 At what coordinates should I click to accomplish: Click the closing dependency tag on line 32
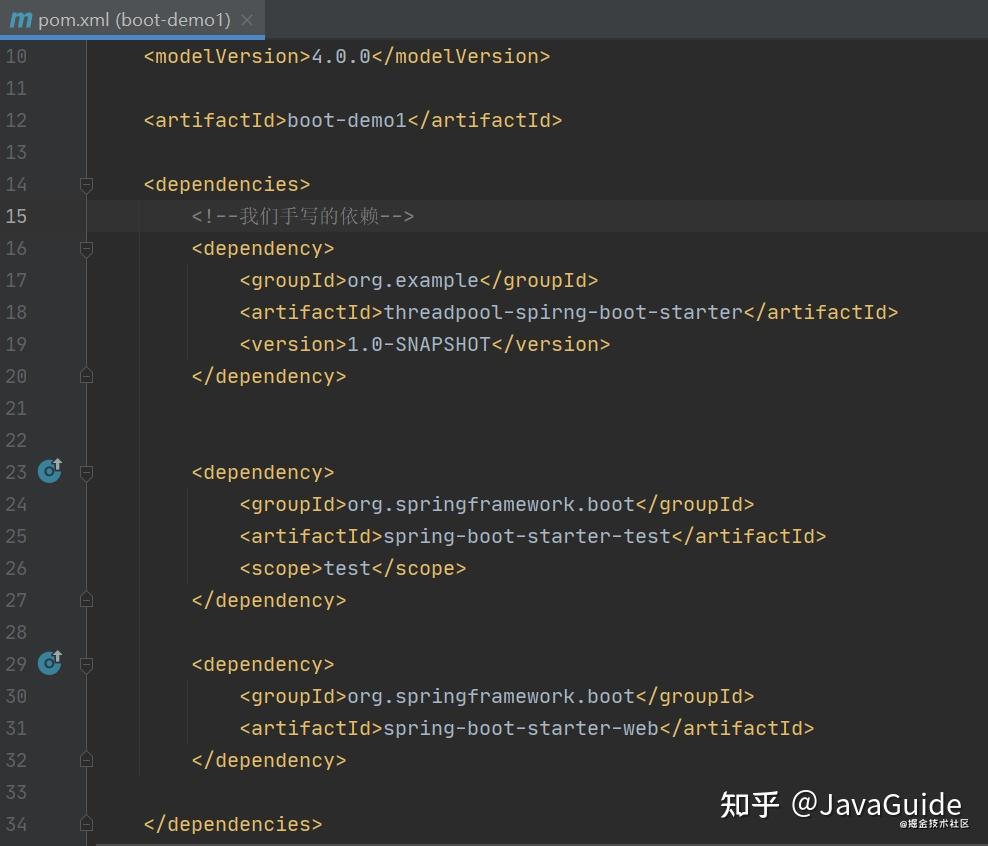click(269, 760)
